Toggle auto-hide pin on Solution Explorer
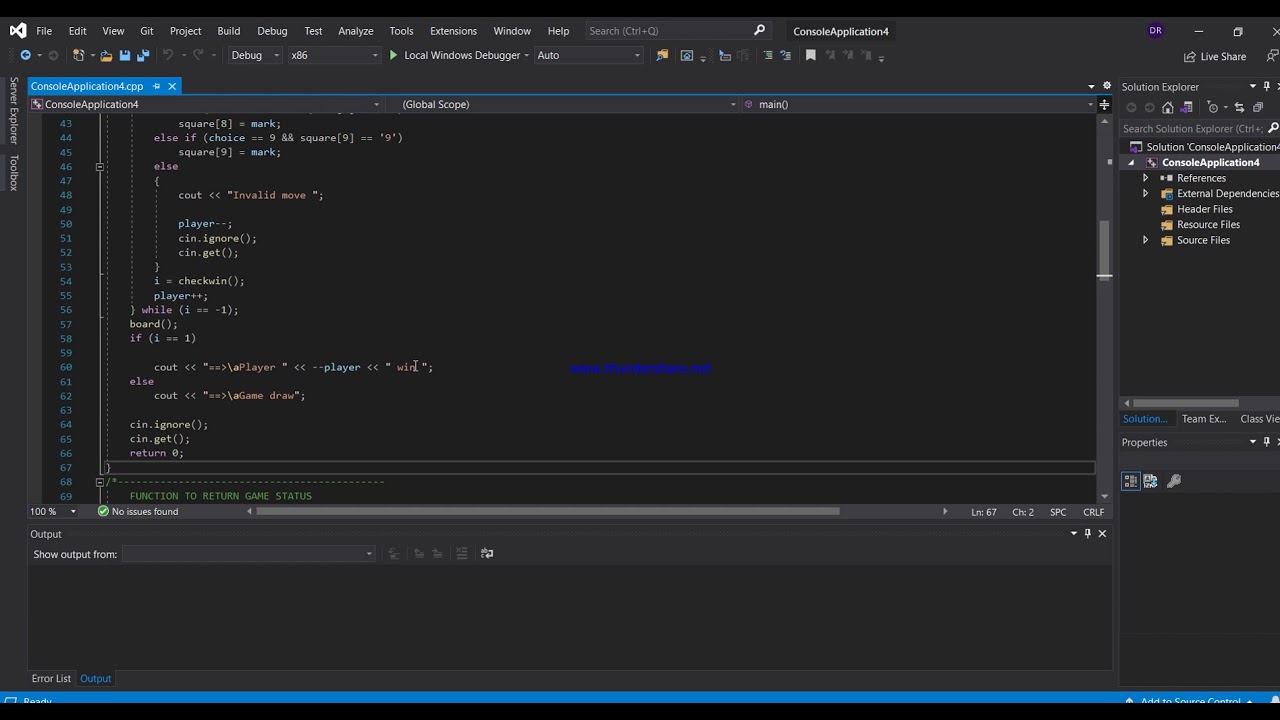This screenshot has height=720, width=1280. click(x=1266, y=87)
